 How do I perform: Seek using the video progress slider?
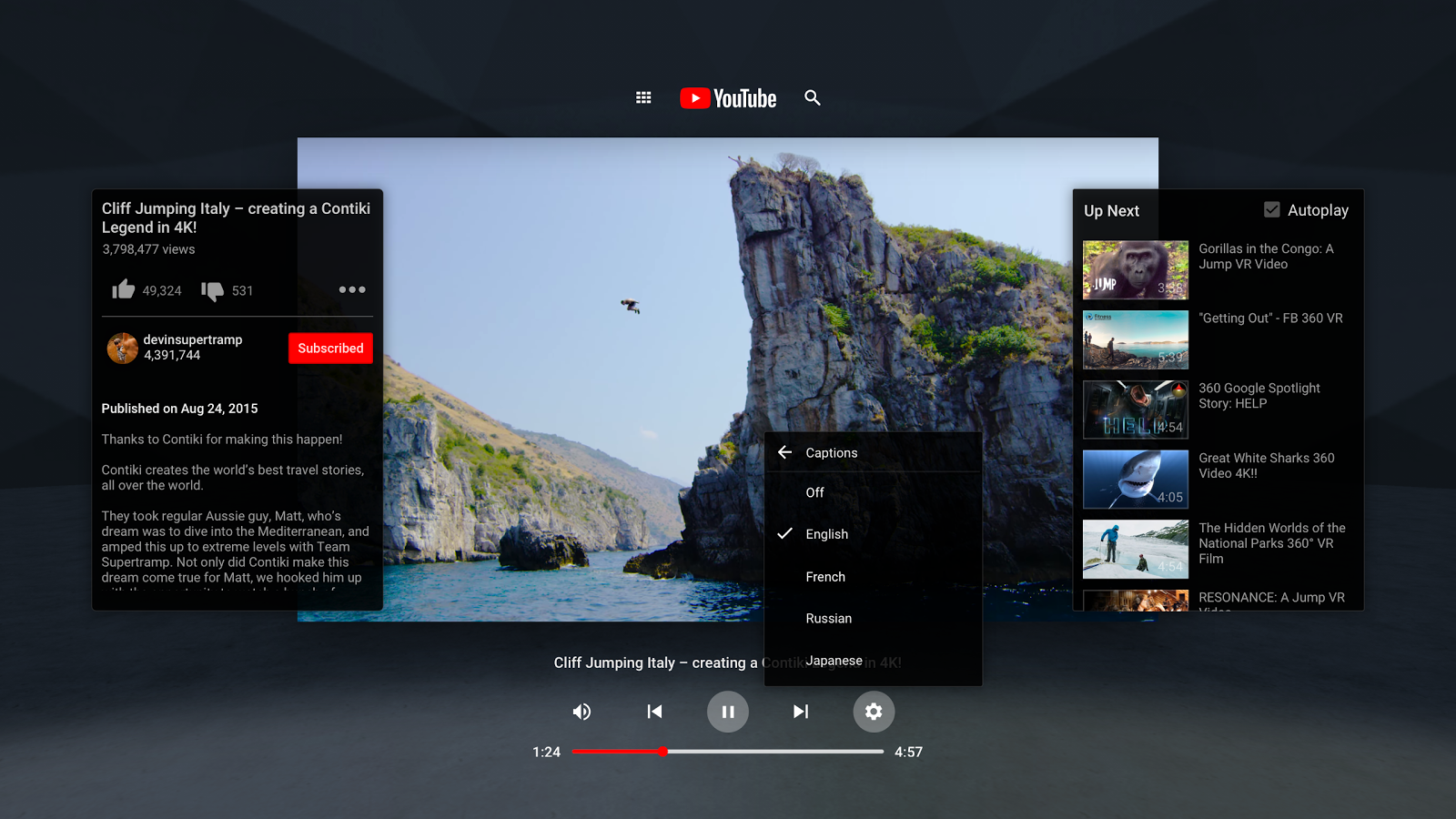664,752
